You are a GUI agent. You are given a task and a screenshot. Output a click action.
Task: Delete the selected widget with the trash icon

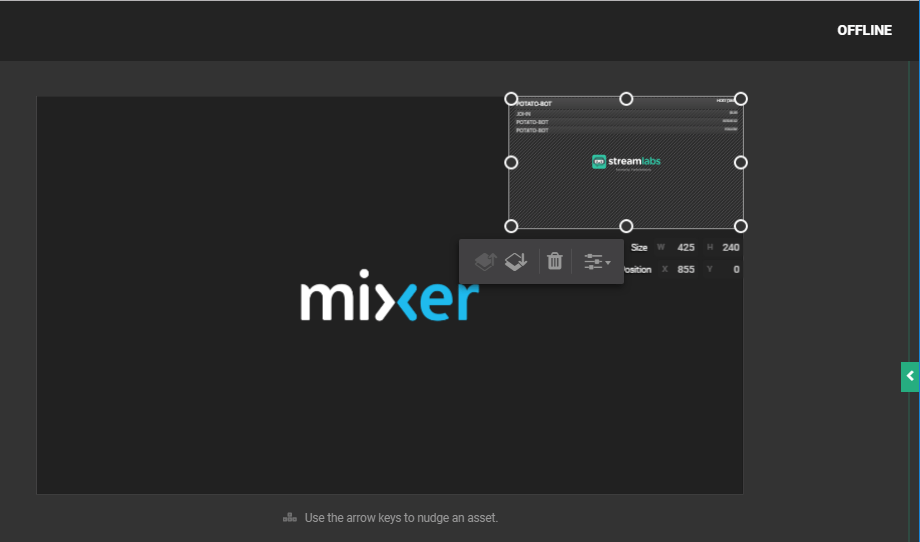pos(554,261)
